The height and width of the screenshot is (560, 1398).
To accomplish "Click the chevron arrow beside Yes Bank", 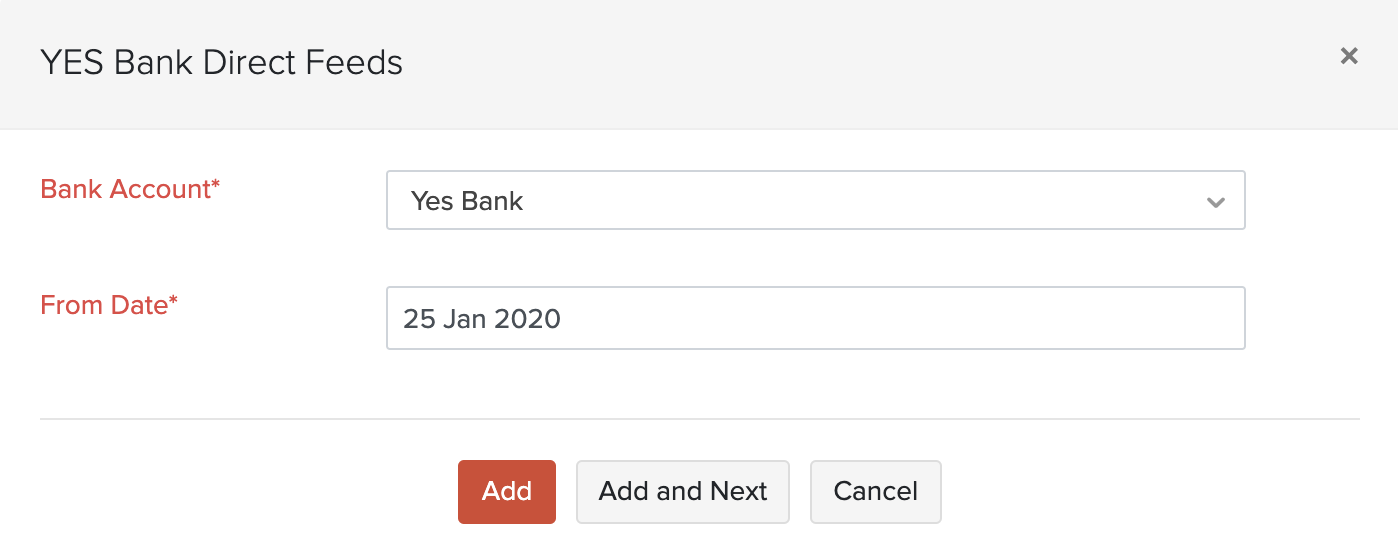I will [1215, 202].
